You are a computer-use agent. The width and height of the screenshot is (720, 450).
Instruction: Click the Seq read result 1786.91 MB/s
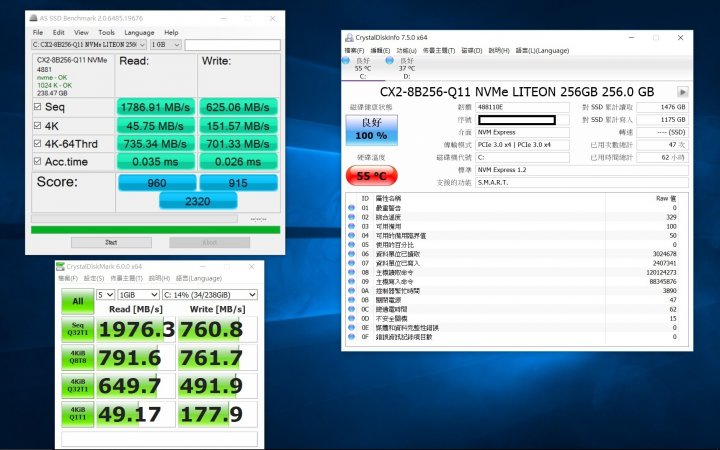(156, 107)
